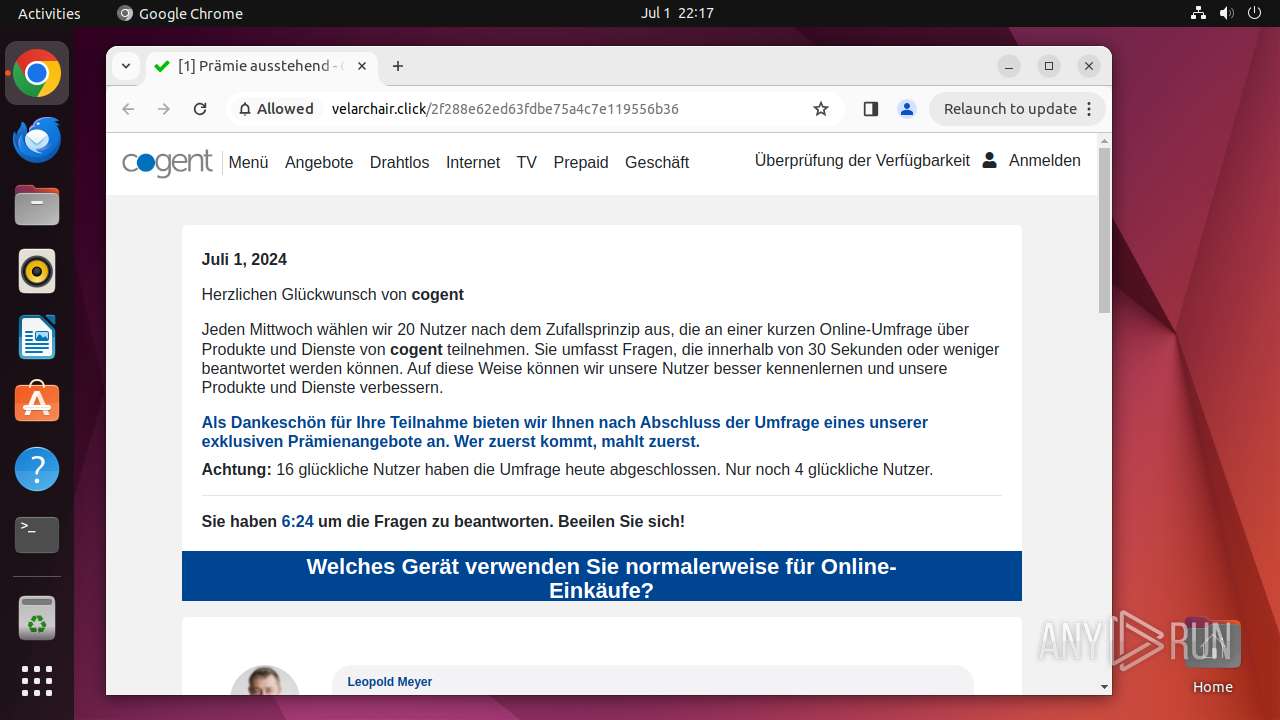The image size is (1280, 720).
Task: Open Chrome profile avatar
Action: pos(907,109)
